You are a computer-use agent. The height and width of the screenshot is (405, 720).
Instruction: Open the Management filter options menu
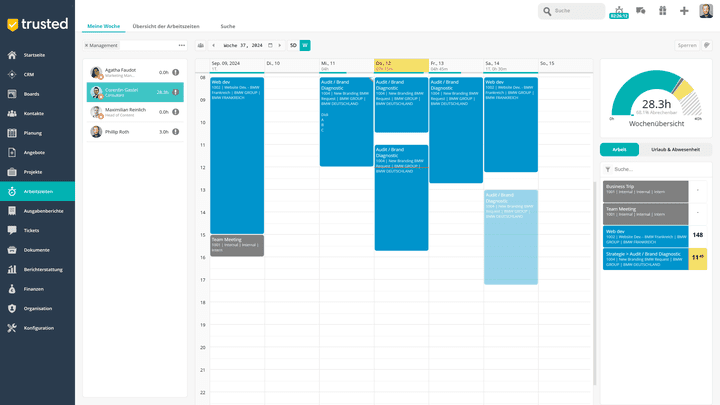pos(181,45)
